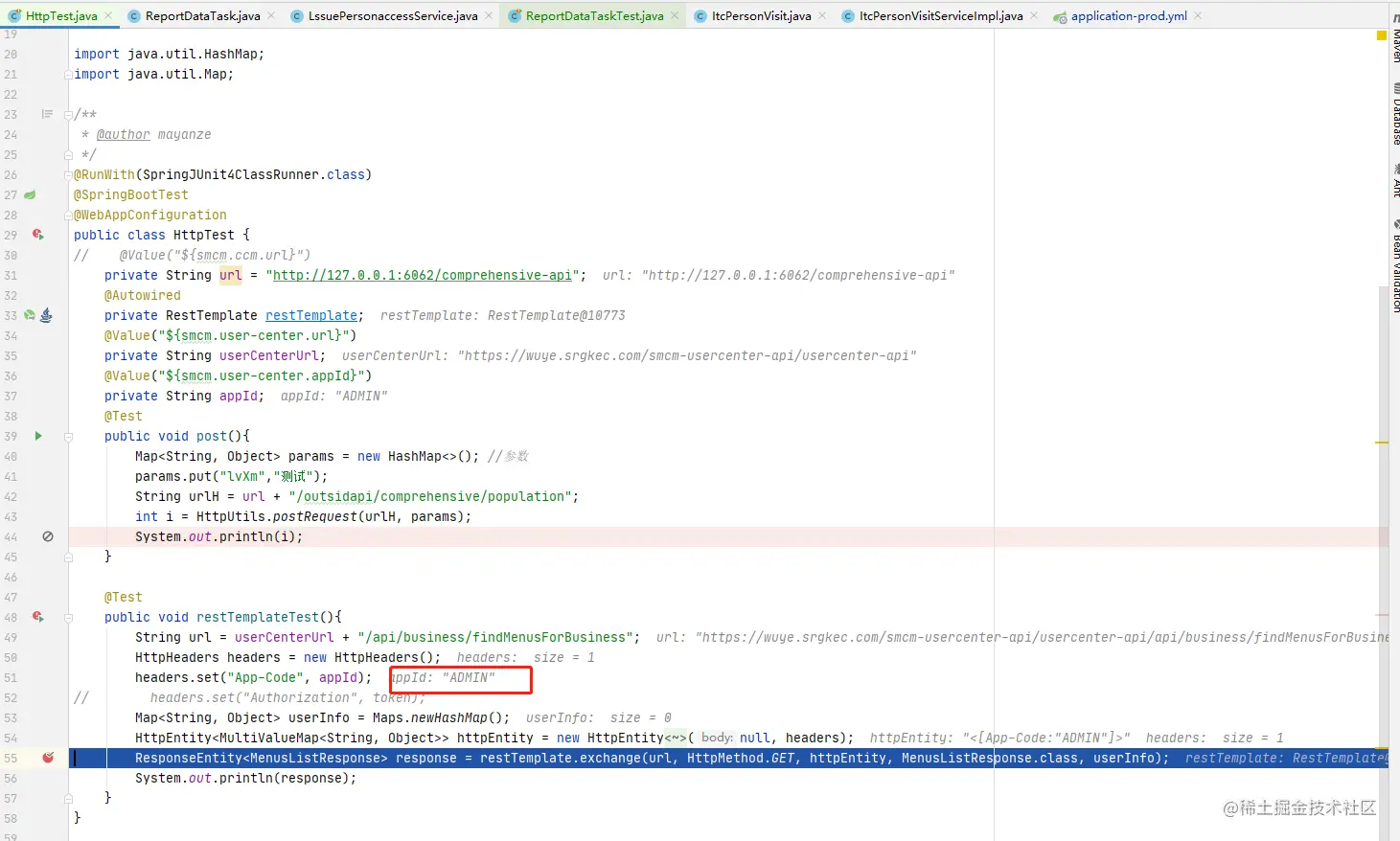Click fold end marker at line 45
This screenshot has width=1400, height=841.
point(69,557)
